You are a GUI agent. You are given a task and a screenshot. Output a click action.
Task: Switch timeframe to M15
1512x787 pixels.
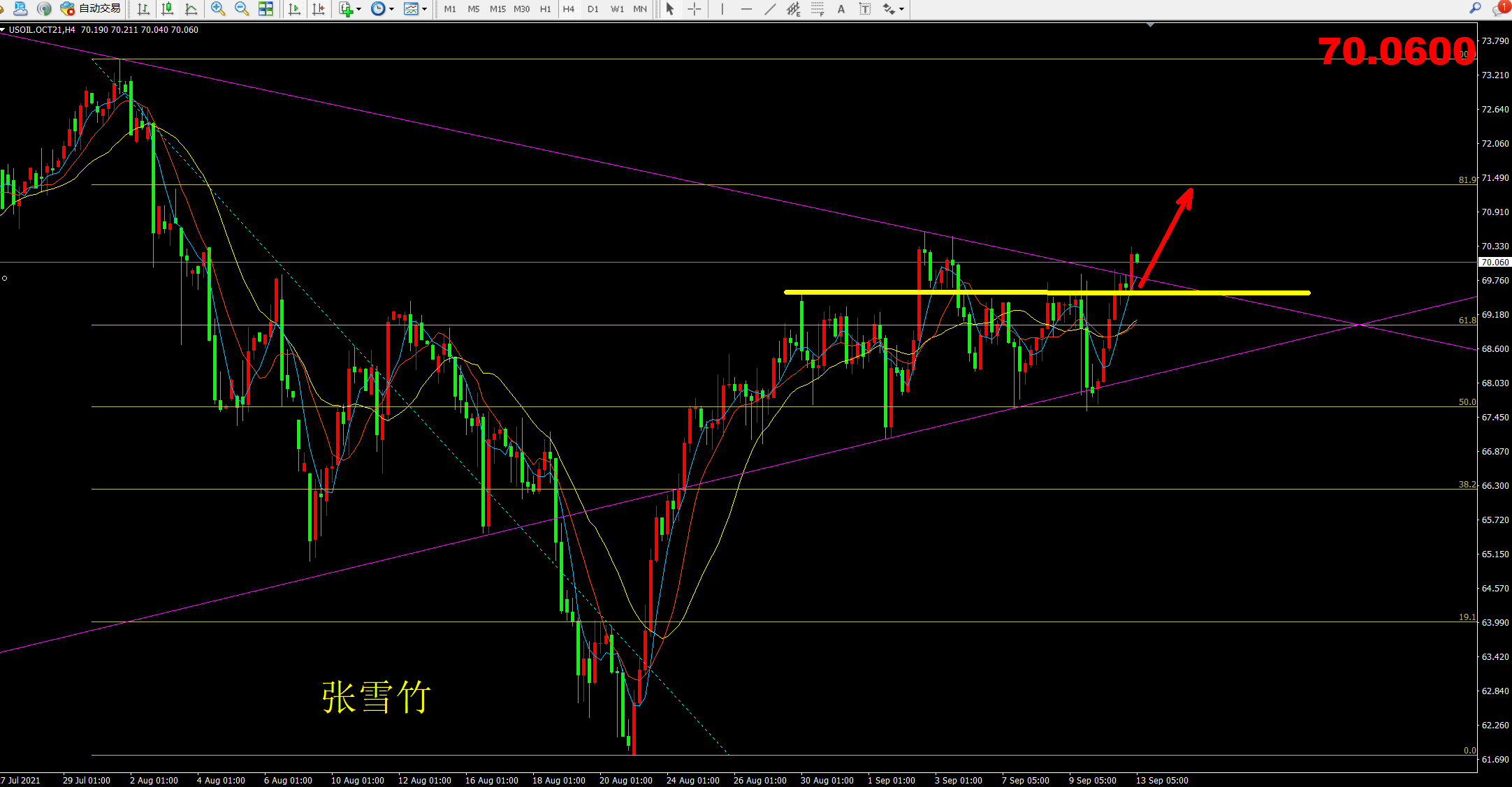pyautogui.click(x=497, y=9)
